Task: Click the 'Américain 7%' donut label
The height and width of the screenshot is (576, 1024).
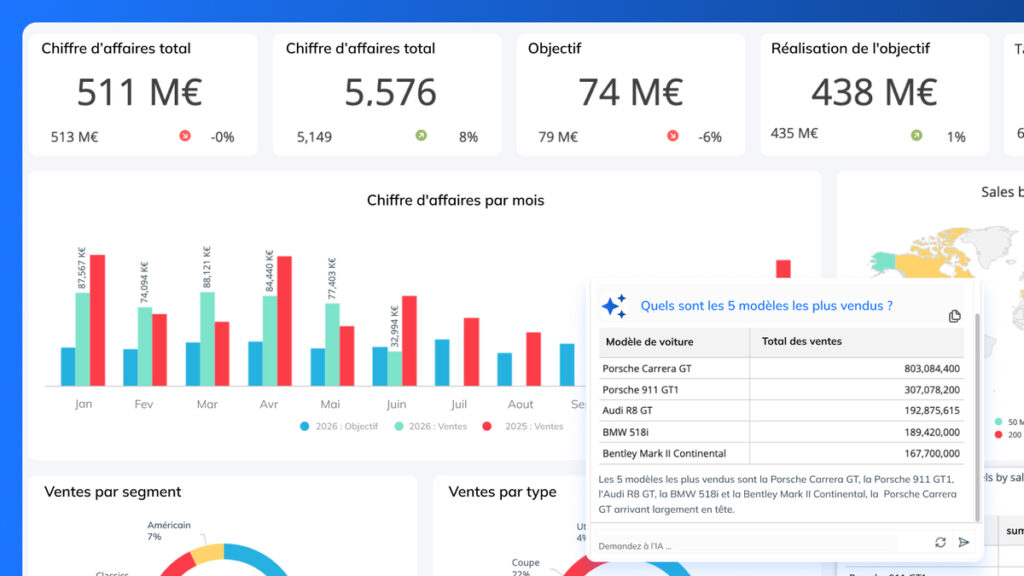Action: pyautogui.click(x=168, y=530)
